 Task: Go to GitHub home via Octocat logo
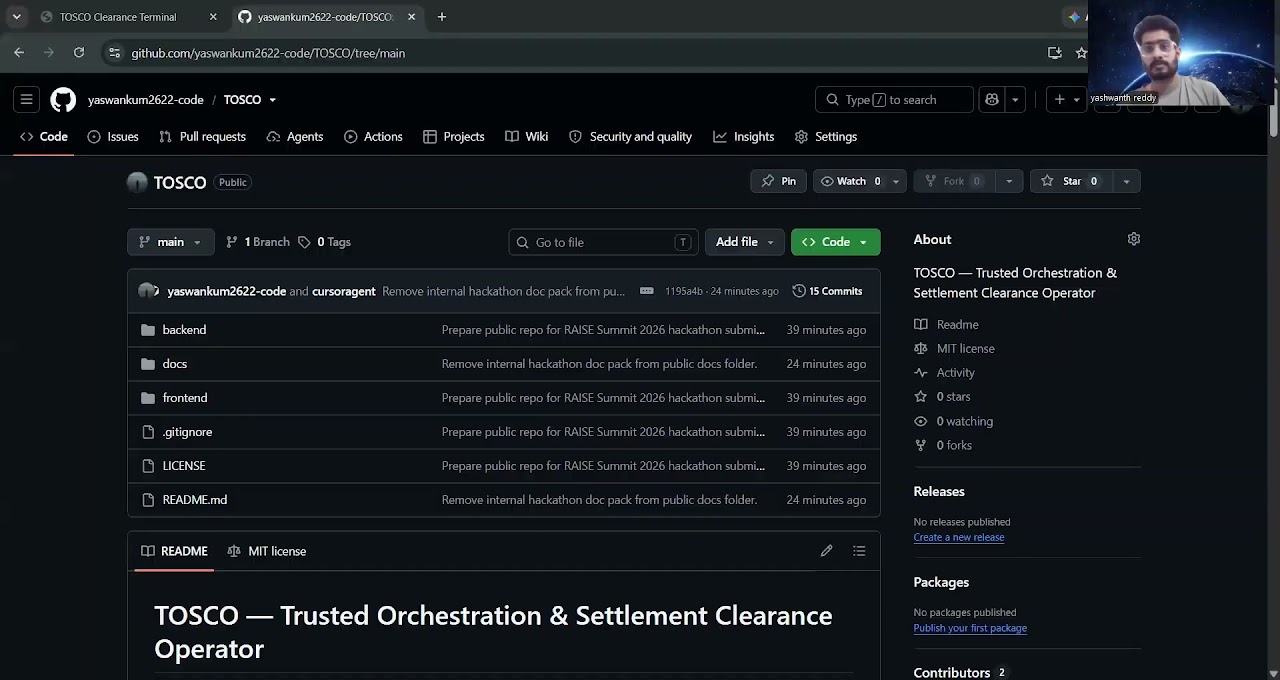[x=63, y=99]
